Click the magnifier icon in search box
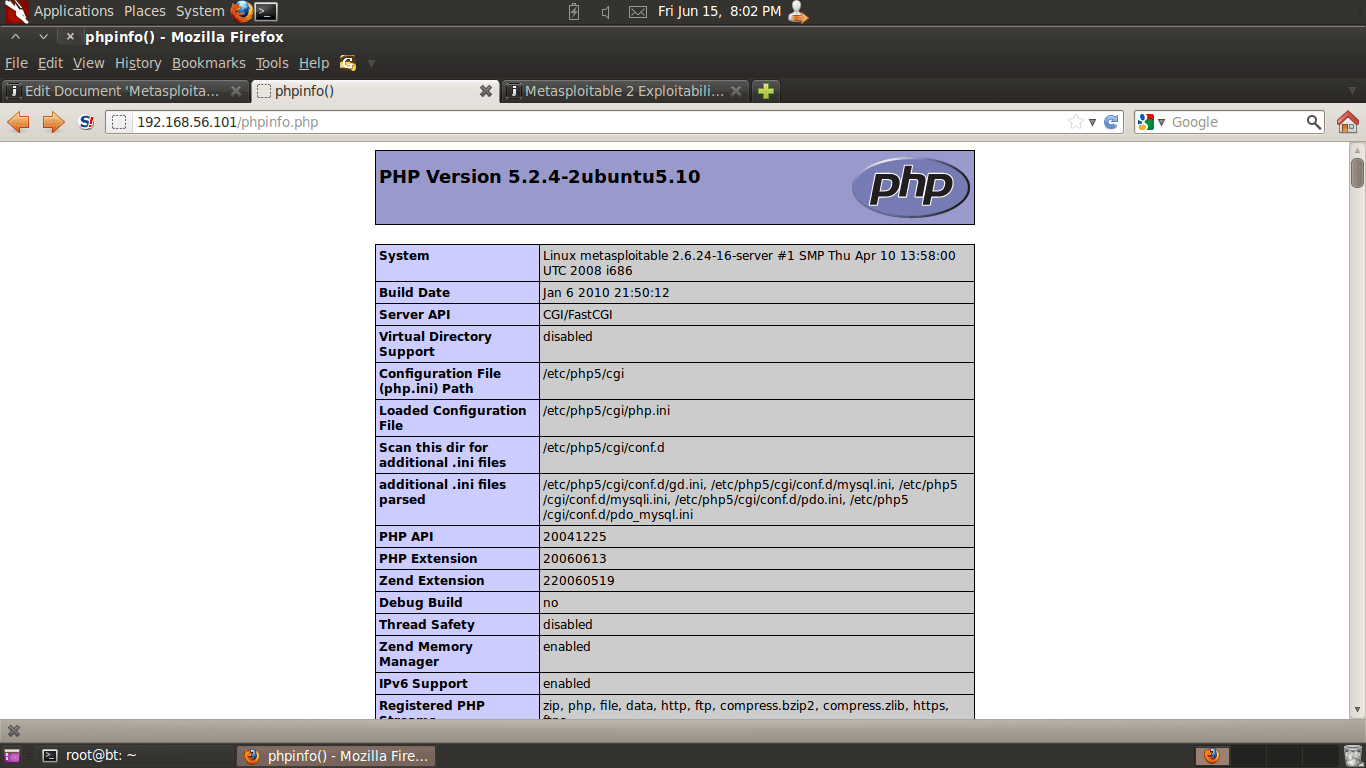1366x768 pixels. [x=1314, y=122]
